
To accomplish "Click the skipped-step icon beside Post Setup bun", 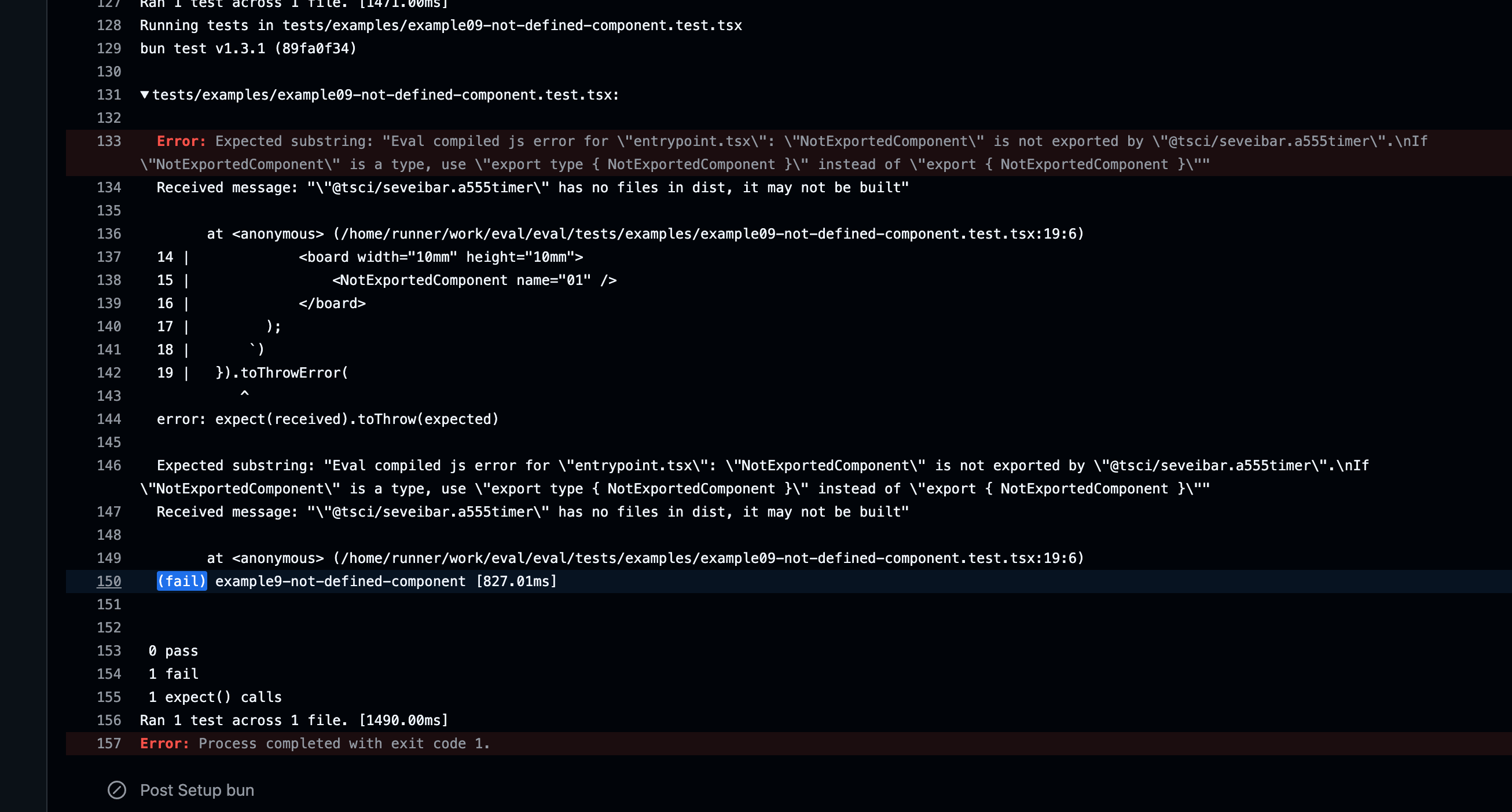I will pos(117,789).
